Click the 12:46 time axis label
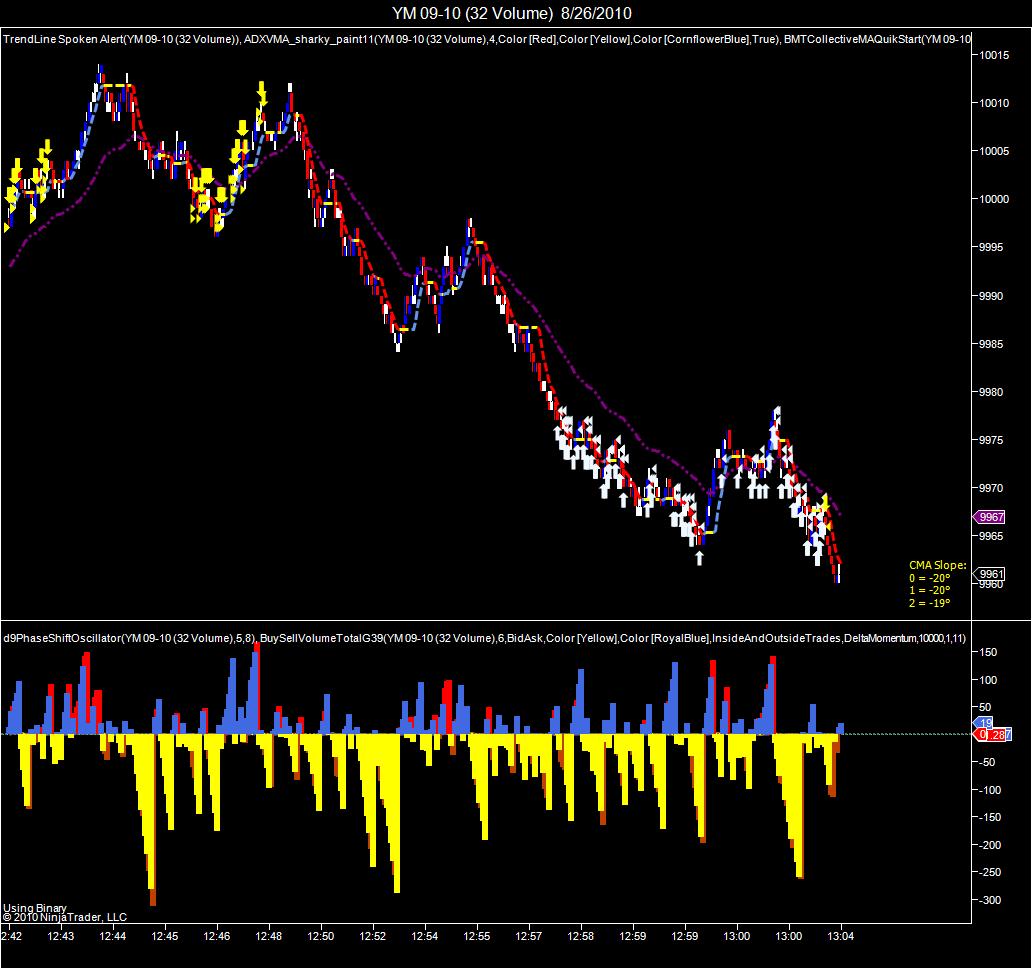1032x969 pixels. coord(217,936)
